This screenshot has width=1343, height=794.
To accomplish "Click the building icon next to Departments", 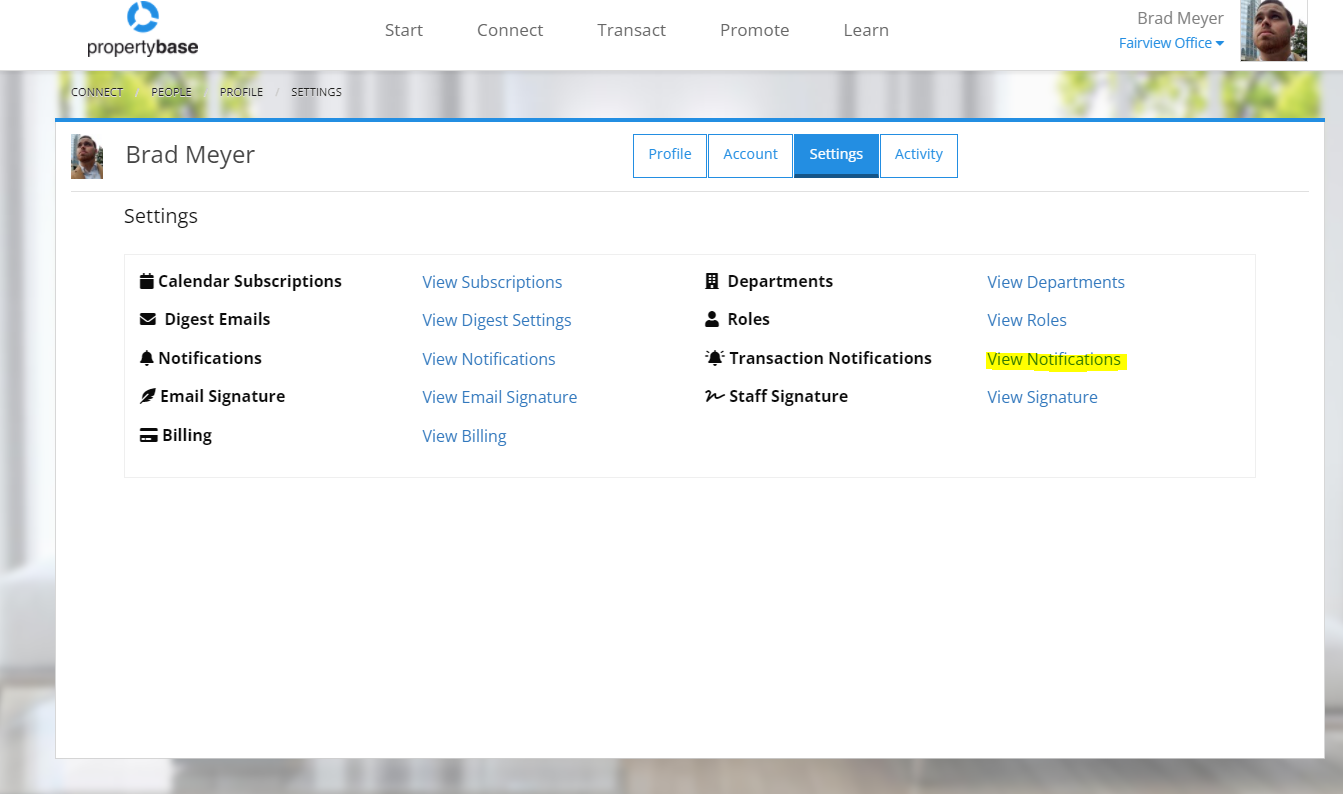I will pyautogui.click(x=713, y=280).
